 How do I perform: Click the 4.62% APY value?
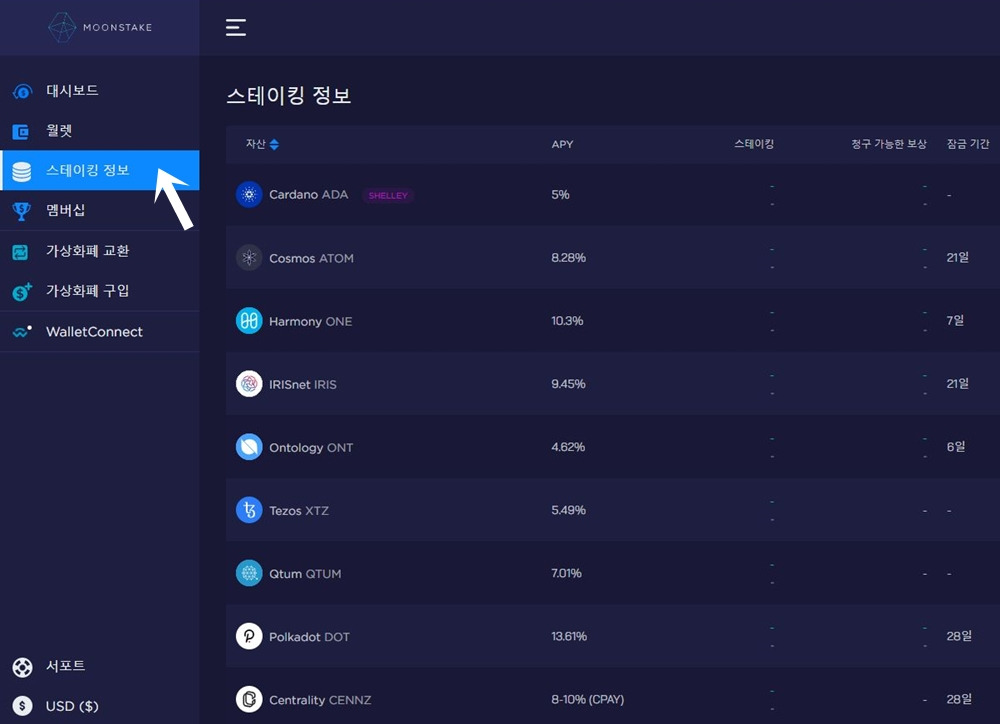[568, 447]
